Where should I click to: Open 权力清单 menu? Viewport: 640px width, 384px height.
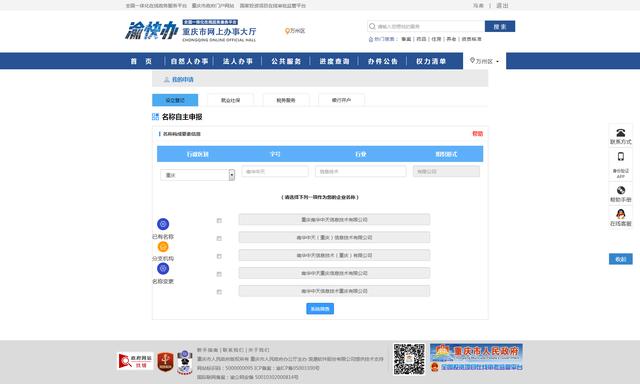click(431, 61)
